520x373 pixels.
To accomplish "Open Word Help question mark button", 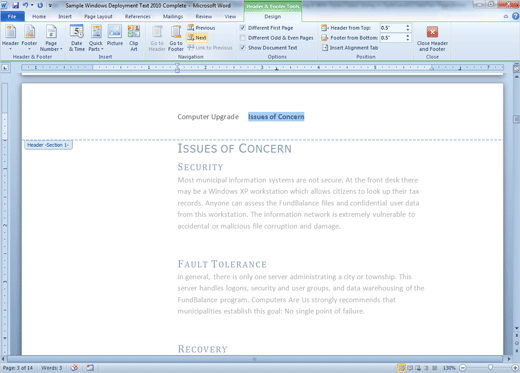I will tap(515, 16).
